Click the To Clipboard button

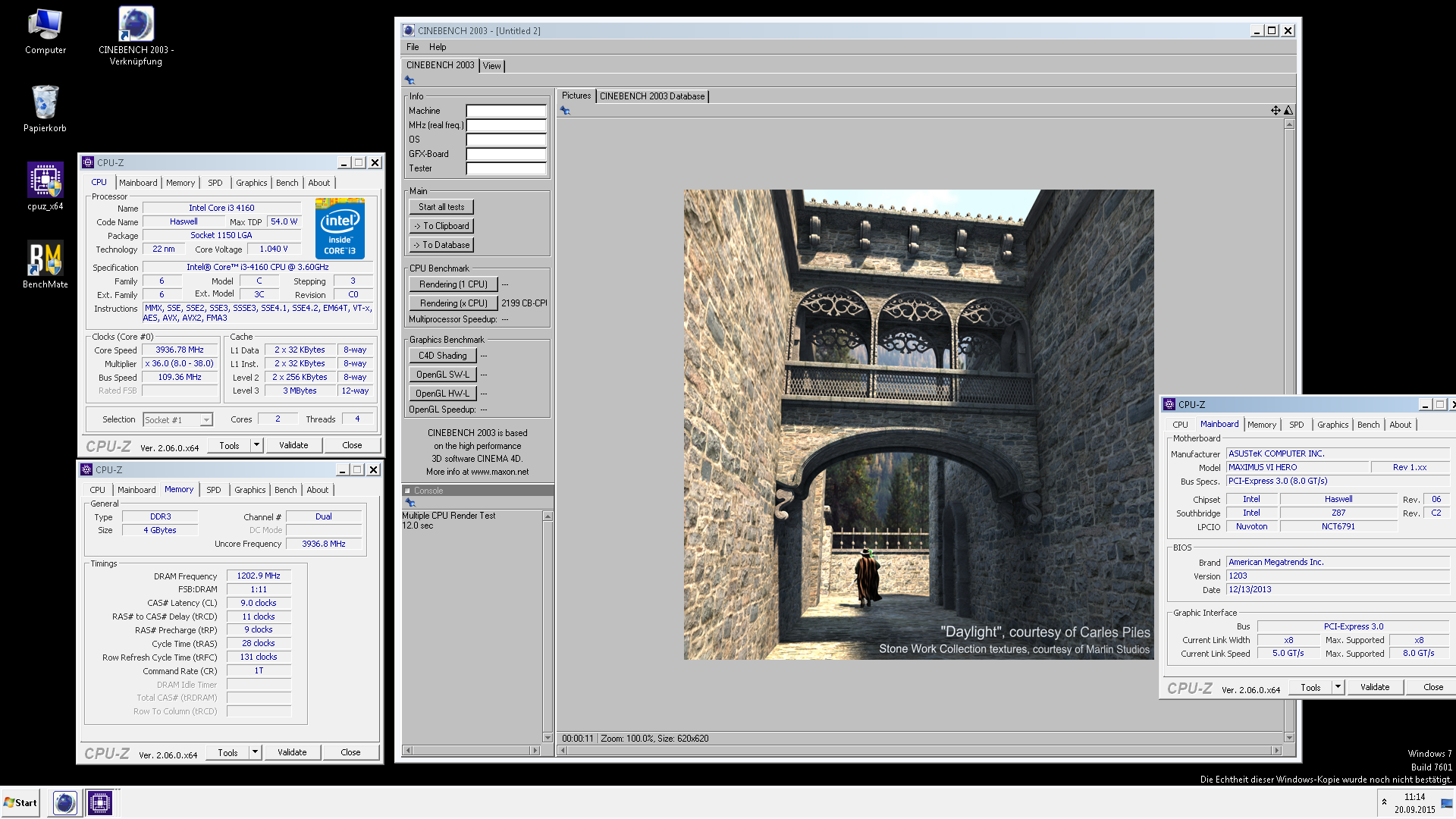pos(441,226)
